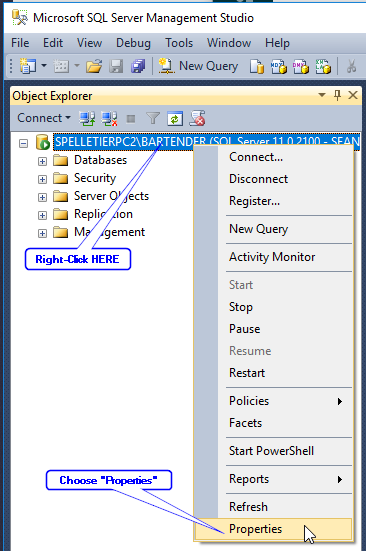Image resolution: width=366 pixels, height=551 pixels.
Task: Click the Delete script icon in Object Explorer
Action: 197,118
